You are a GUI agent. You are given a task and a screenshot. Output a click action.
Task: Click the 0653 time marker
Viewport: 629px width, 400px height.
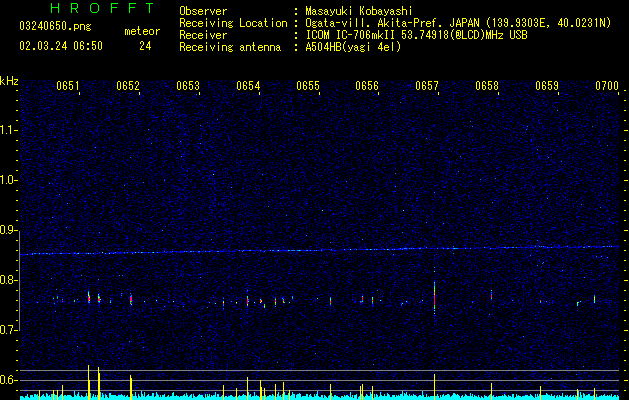click(188, 86)
